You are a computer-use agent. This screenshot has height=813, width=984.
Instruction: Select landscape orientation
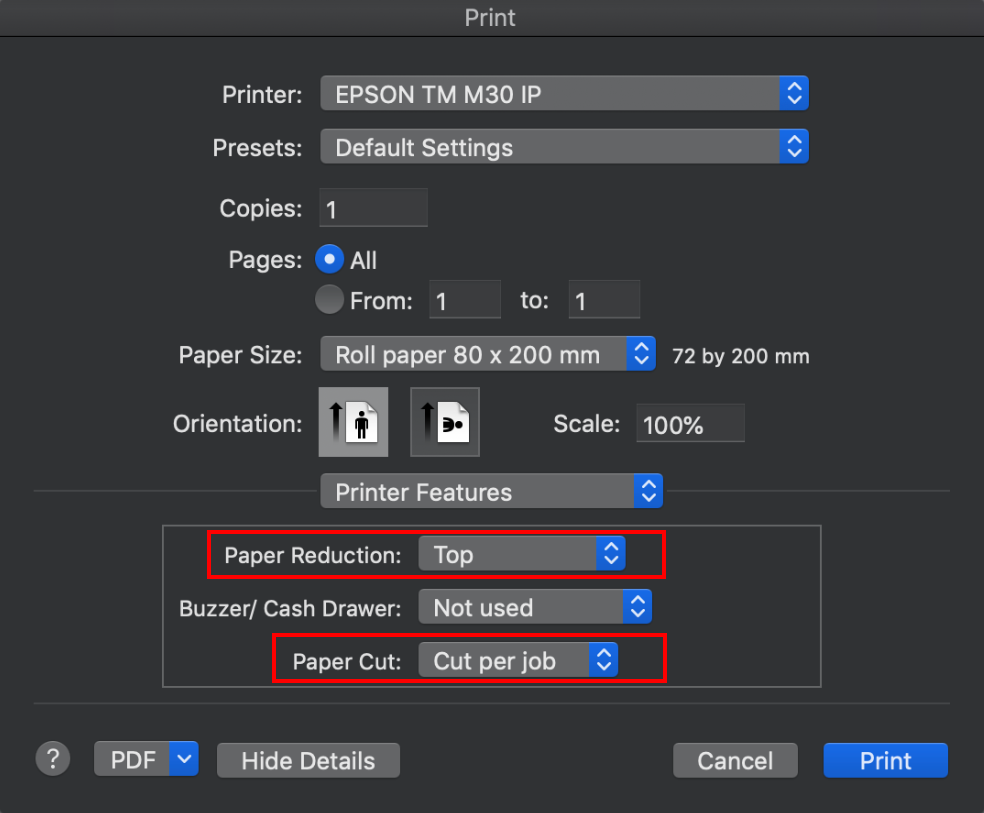click(444, 421)
